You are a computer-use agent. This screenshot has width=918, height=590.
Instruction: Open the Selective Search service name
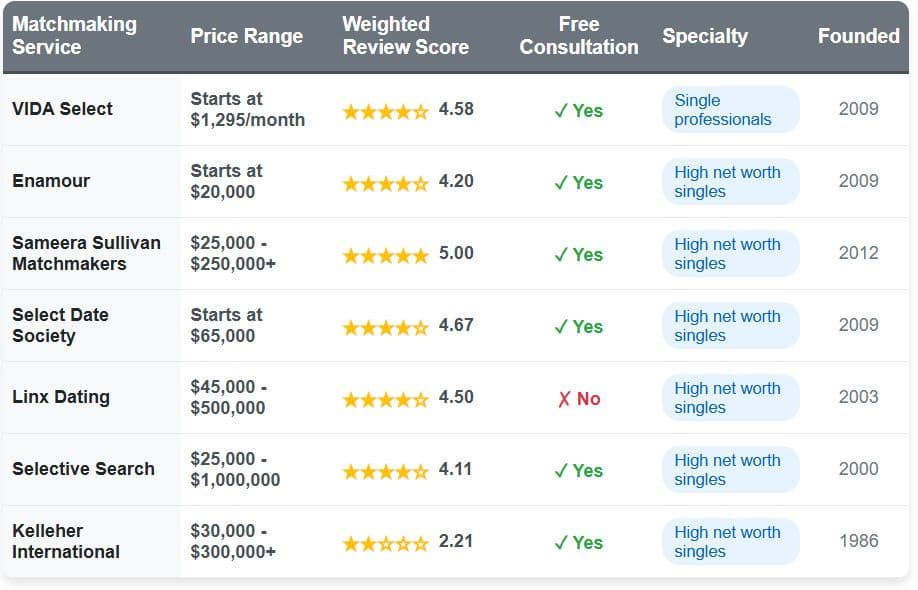click(83, 469)
